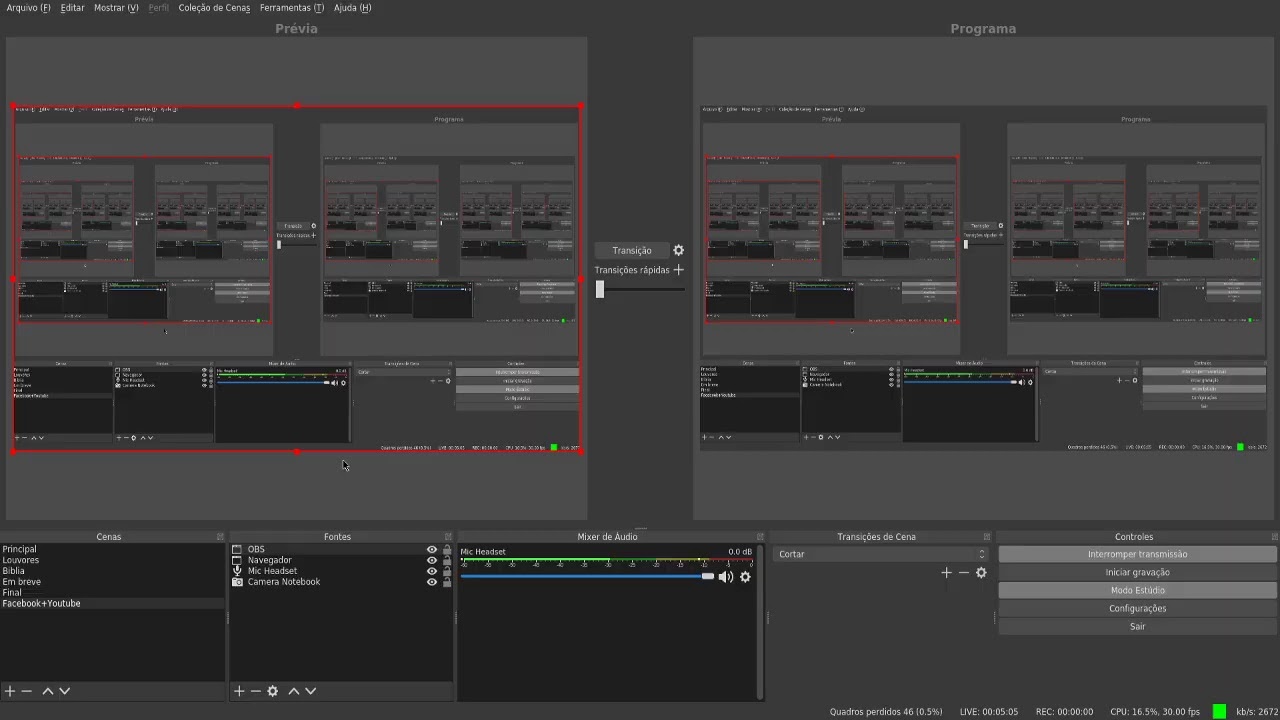Hide the Camera Notebook source
This screenshot has width=1280, height=720.
coord(432,582)
